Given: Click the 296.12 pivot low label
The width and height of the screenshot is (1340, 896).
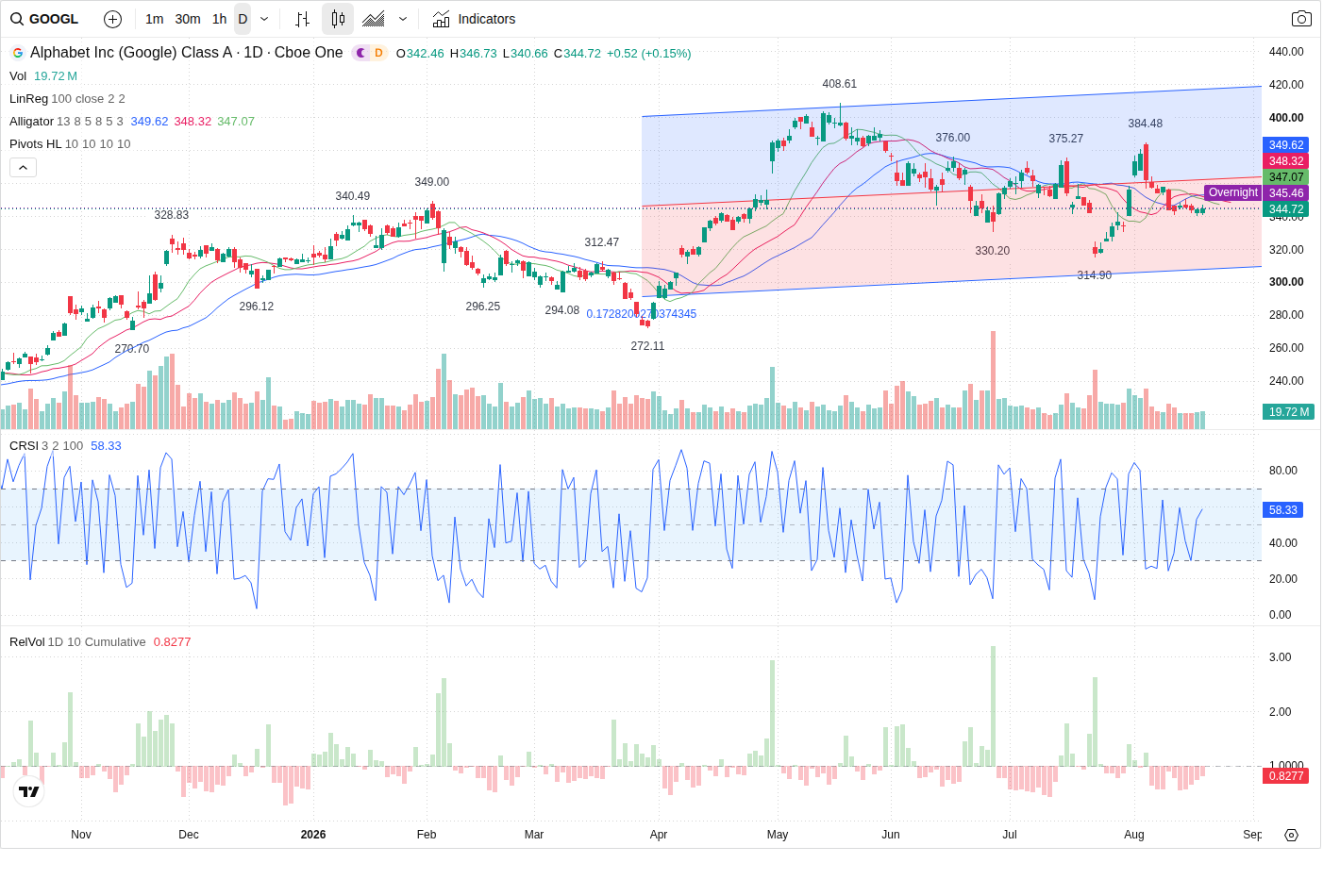Looking at the screenshot, I should (x=257, y=307).
